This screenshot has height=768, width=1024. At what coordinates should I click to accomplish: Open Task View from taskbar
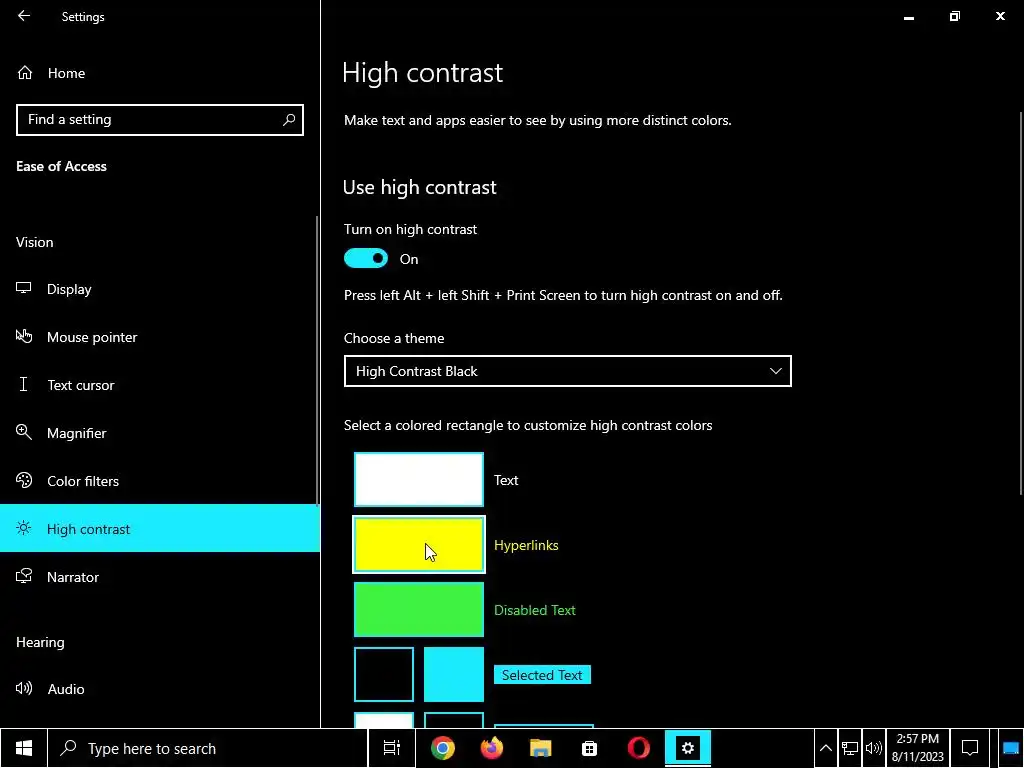coord(392,748)
